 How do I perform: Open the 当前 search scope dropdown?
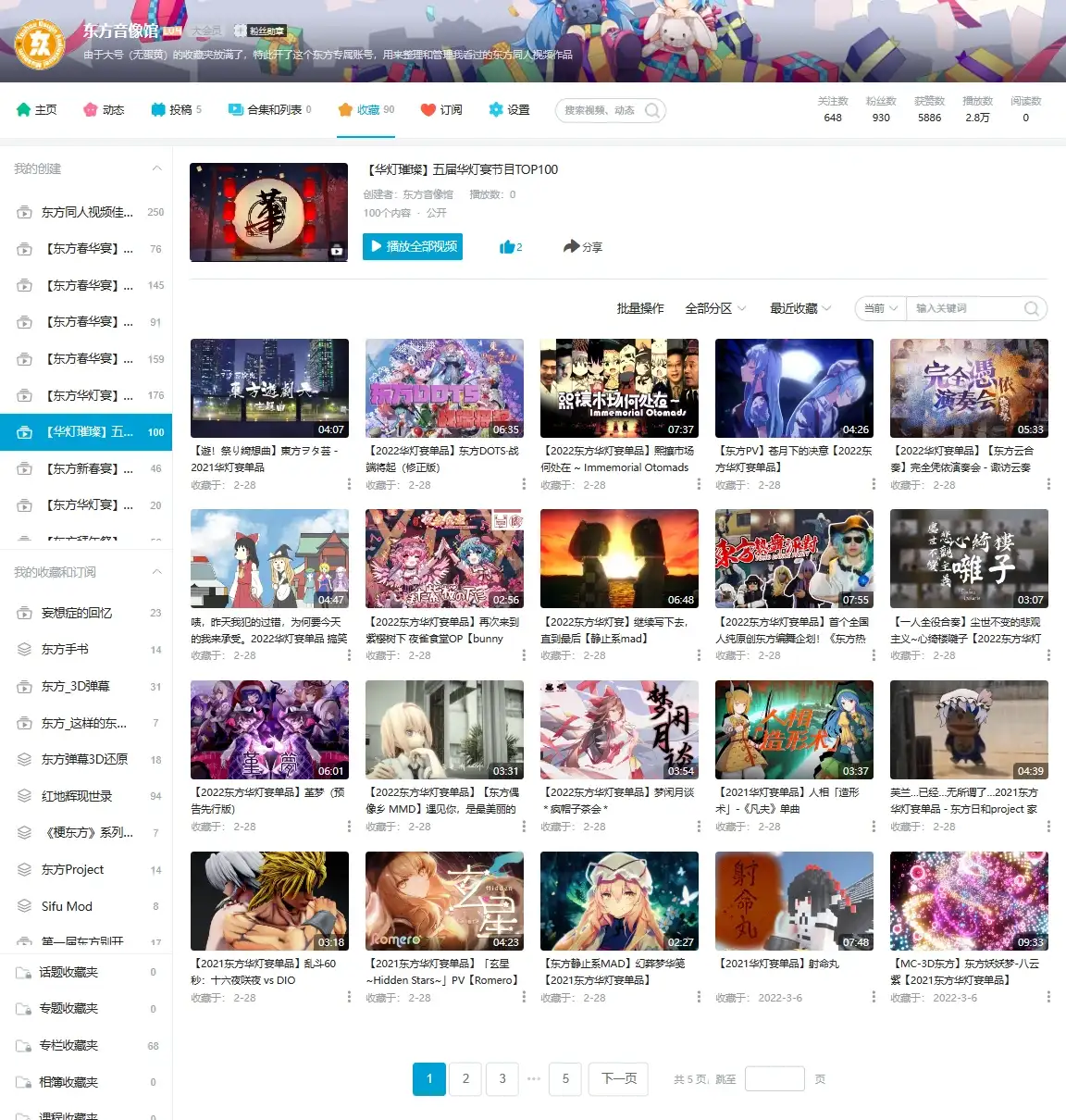[881, 308]
